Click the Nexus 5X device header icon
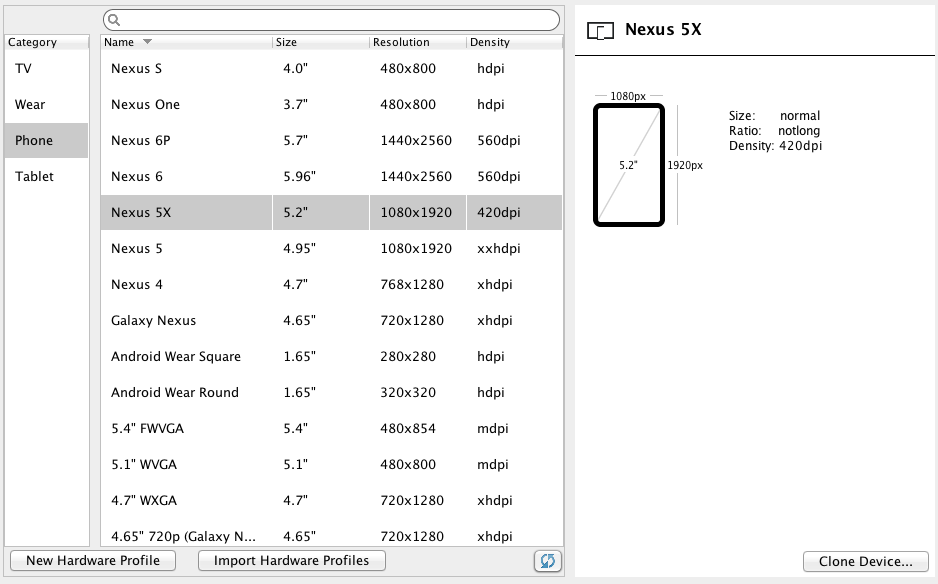Image resolution: width=938 pixels, height=584 pixels. (x=601, y=31)
